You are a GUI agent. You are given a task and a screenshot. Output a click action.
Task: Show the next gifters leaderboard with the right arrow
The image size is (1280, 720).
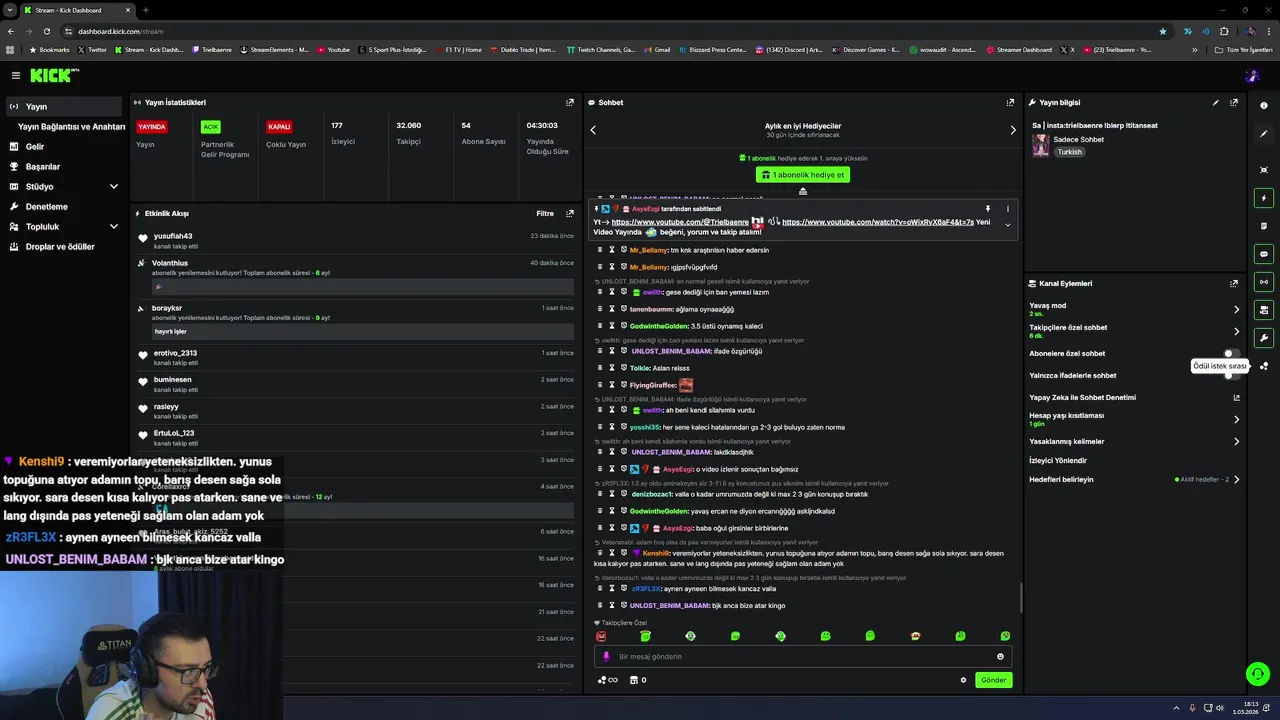tap(1012, 130)
